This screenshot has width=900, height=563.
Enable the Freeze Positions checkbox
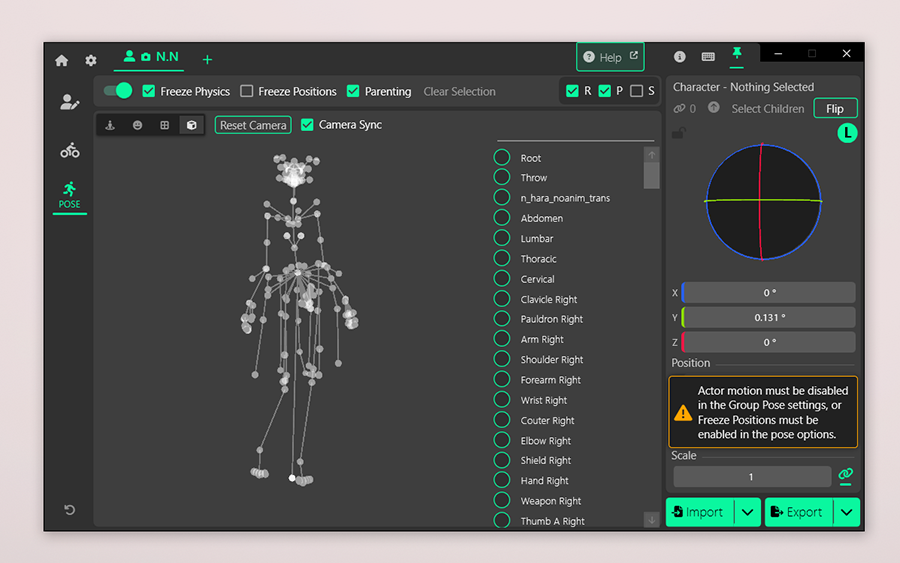pyautogui.click(x=247, y=91)
